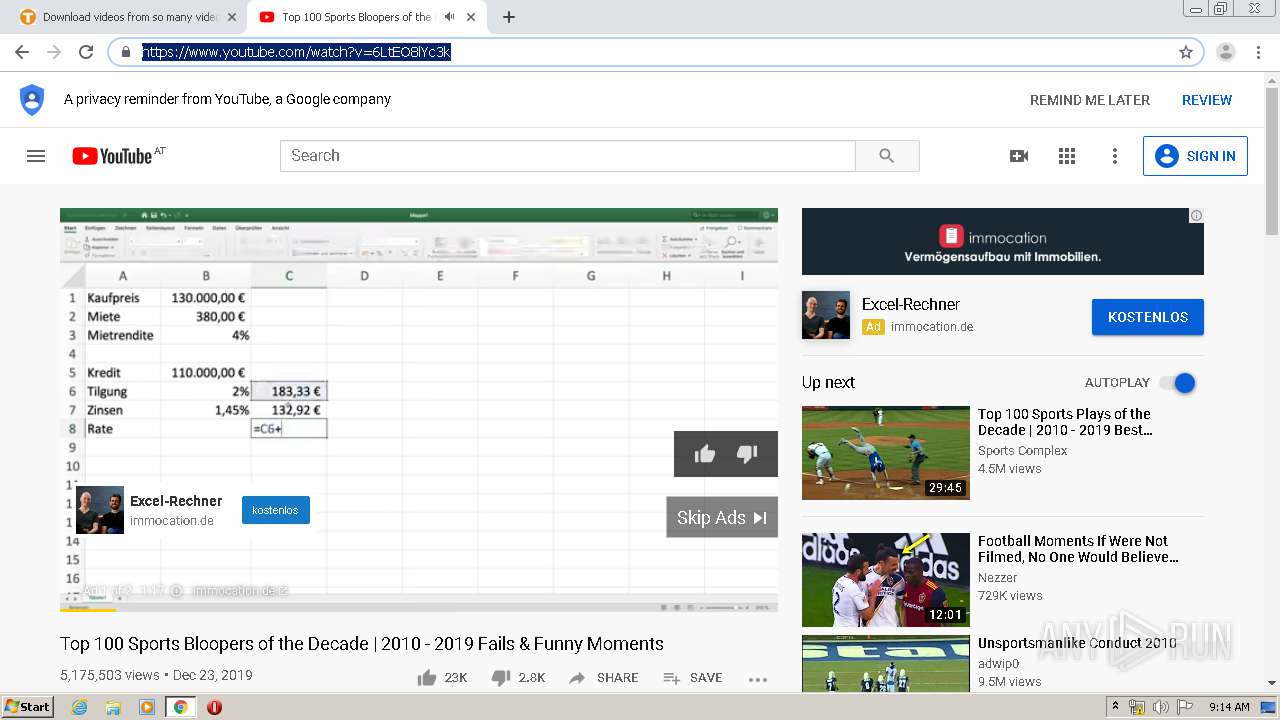Click the address bar URL
Screen dimensions: 1280x720
coord(296,52)
